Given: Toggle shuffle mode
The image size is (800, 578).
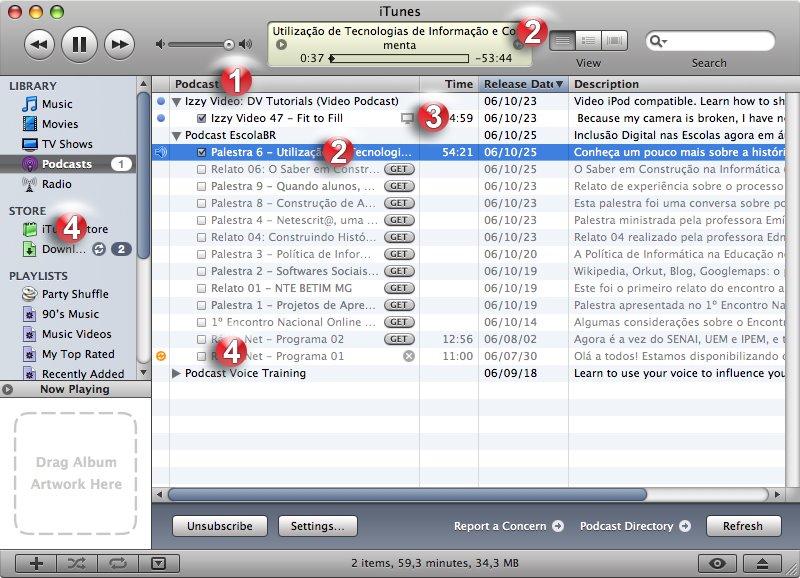Looking at the screenshot, I should 77,563.
